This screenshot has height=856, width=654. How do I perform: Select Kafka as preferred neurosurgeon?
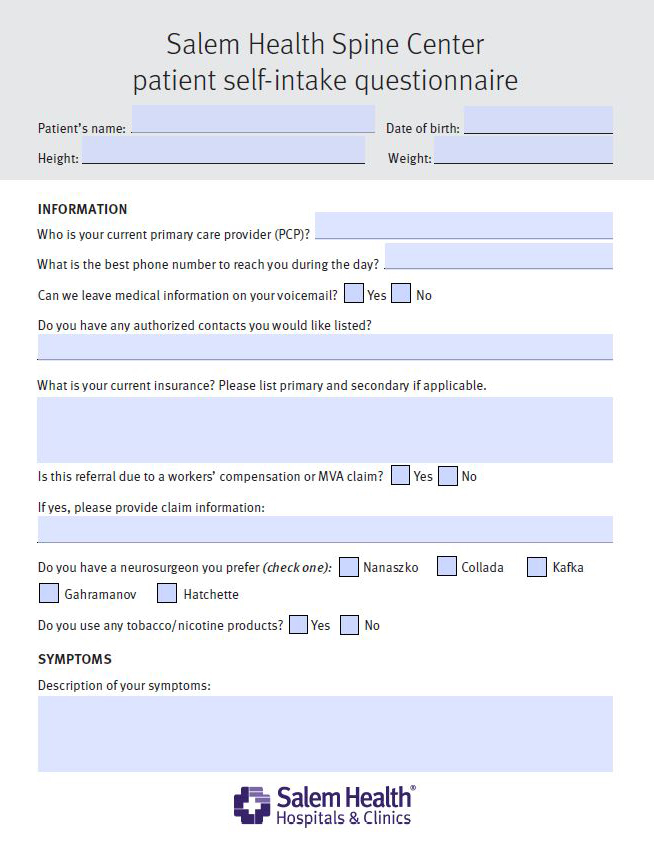pos(537,567)
